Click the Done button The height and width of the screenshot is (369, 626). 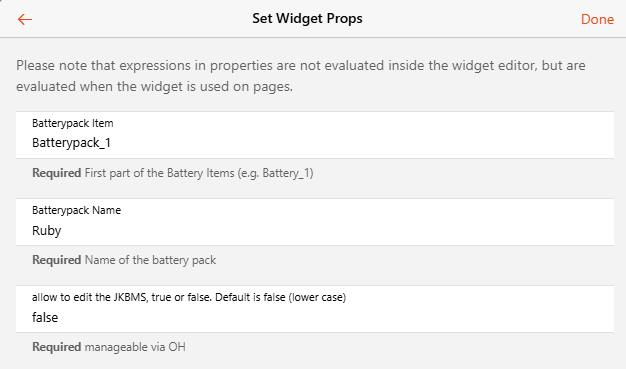click(x=597, y=19)
